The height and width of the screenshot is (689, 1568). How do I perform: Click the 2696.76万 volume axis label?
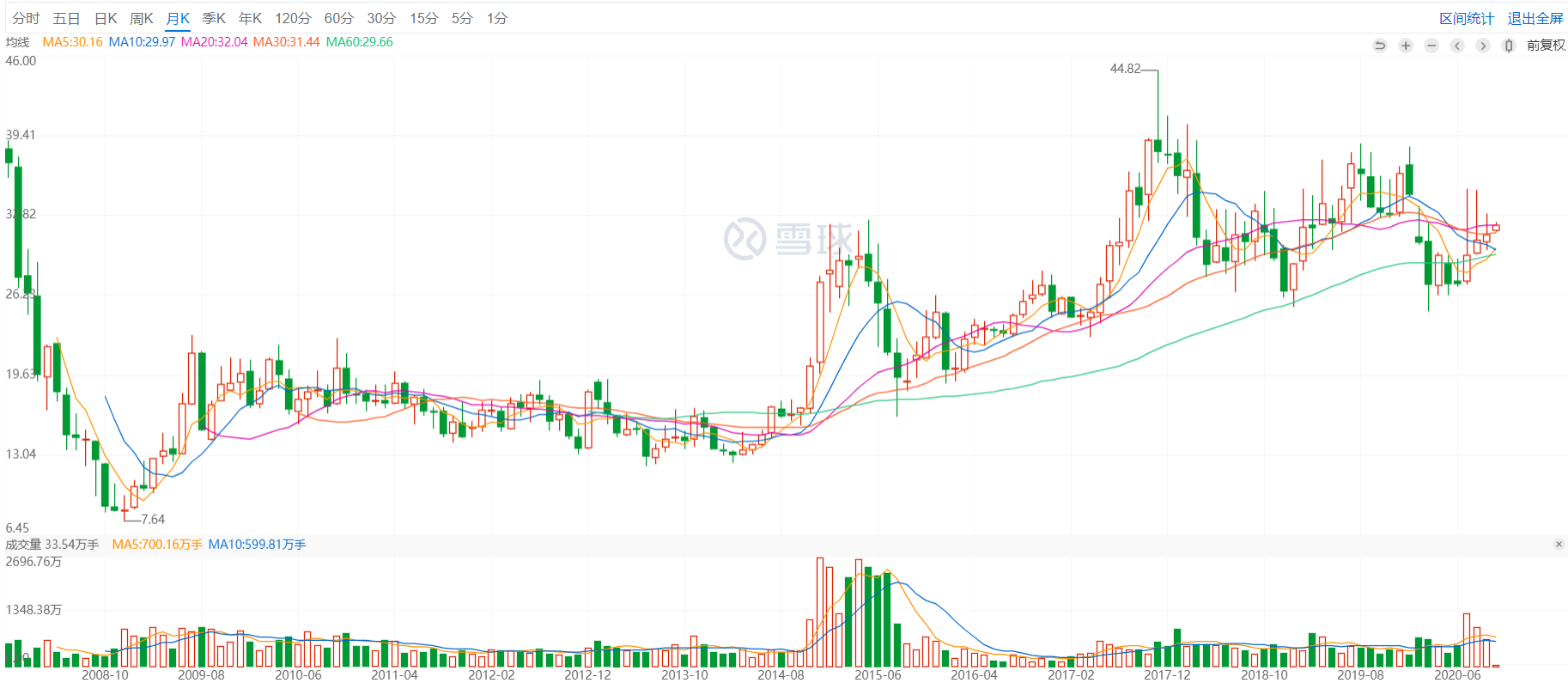(33, 562)
